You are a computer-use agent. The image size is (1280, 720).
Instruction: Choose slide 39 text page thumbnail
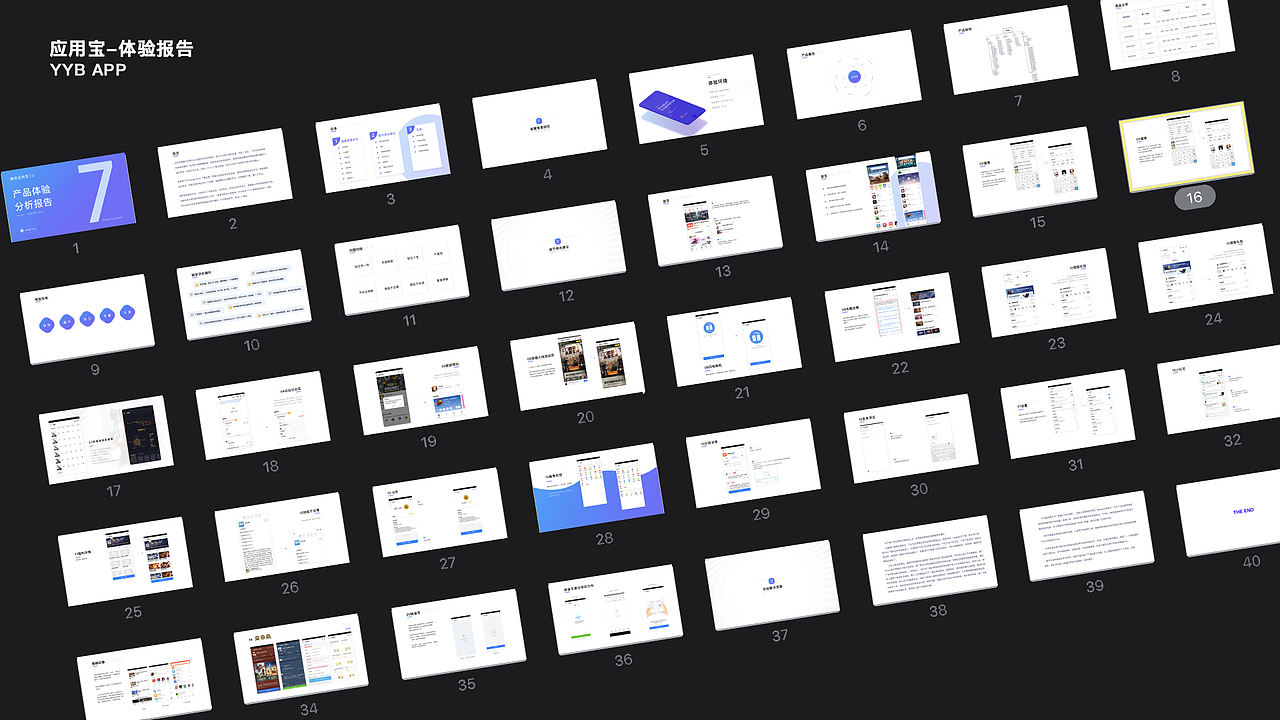pos(1088,537)
